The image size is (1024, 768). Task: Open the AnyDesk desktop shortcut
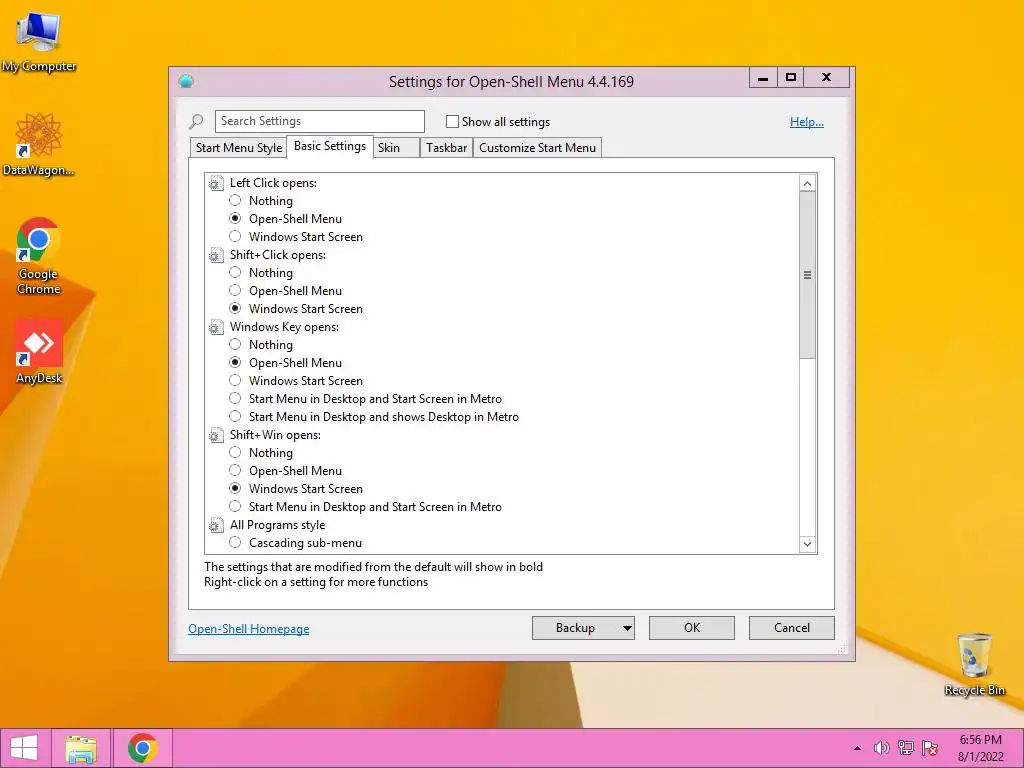coord(39,352)
